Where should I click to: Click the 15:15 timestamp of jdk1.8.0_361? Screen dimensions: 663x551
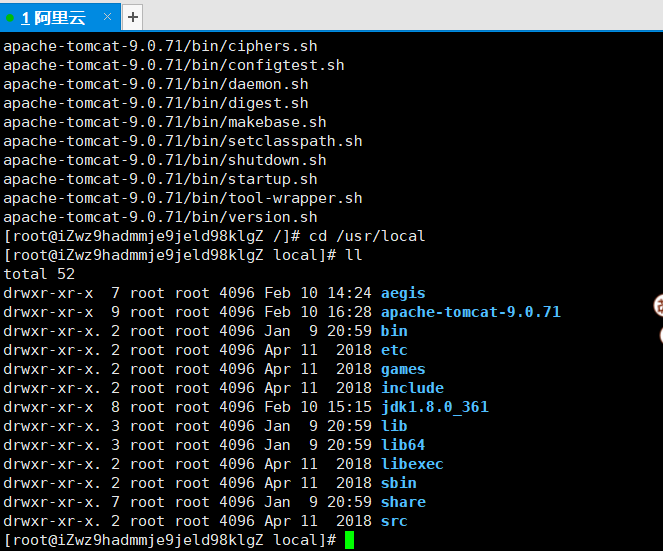349,407
